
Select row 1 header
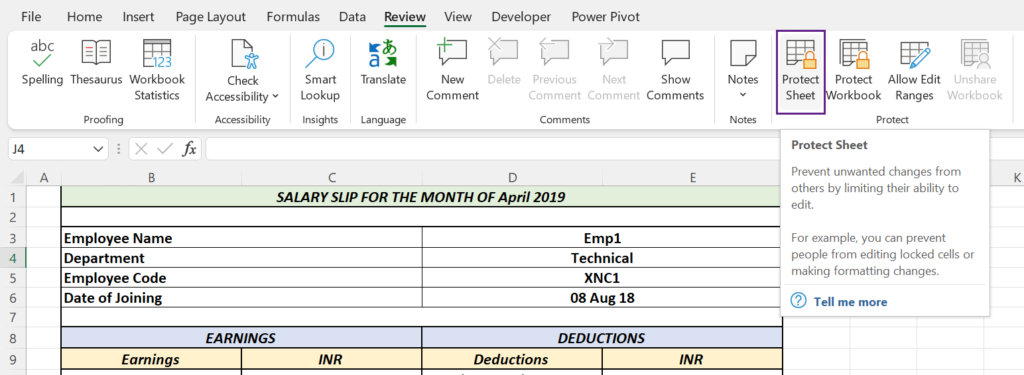point(13,197)
